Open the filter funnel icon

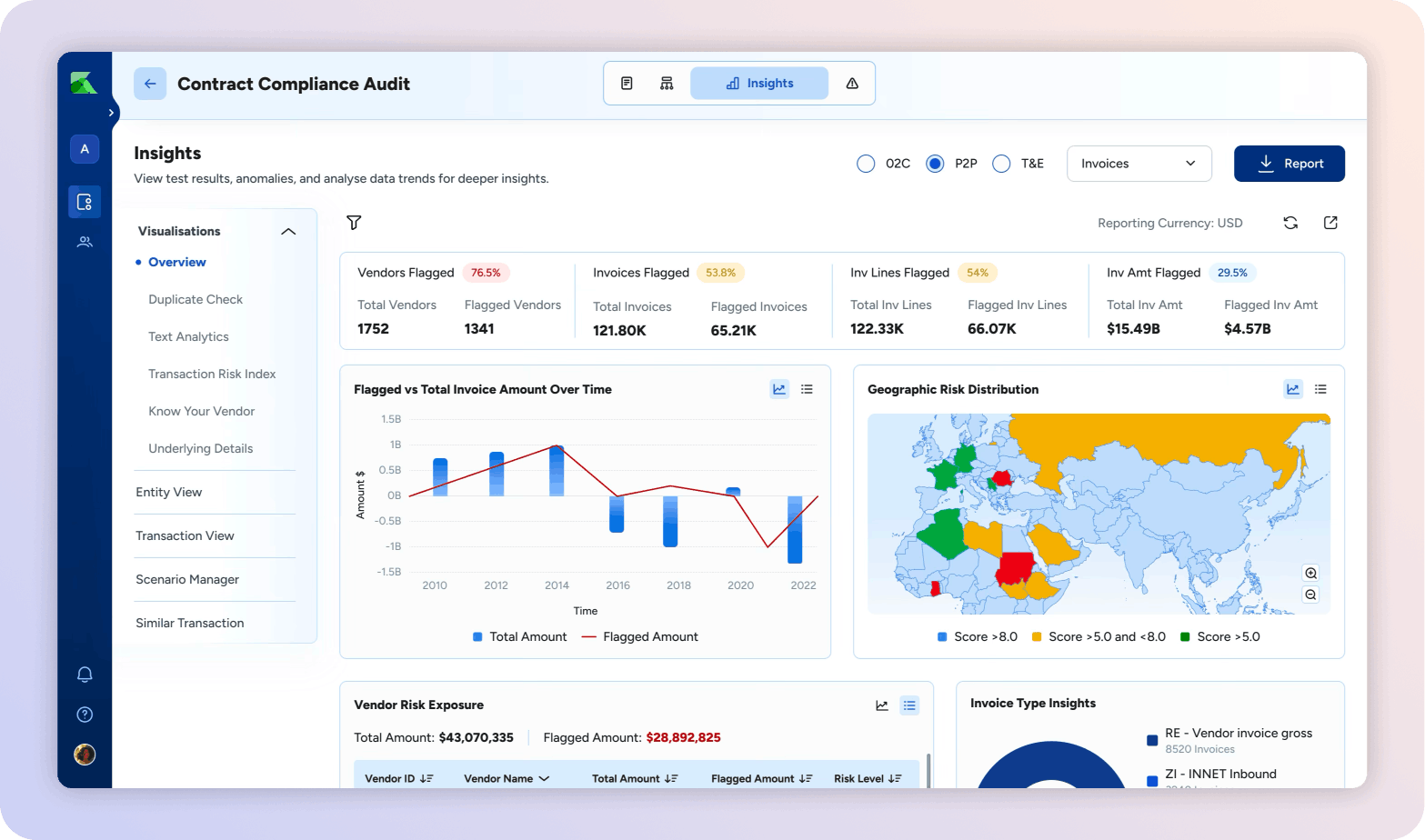(354, 223)
